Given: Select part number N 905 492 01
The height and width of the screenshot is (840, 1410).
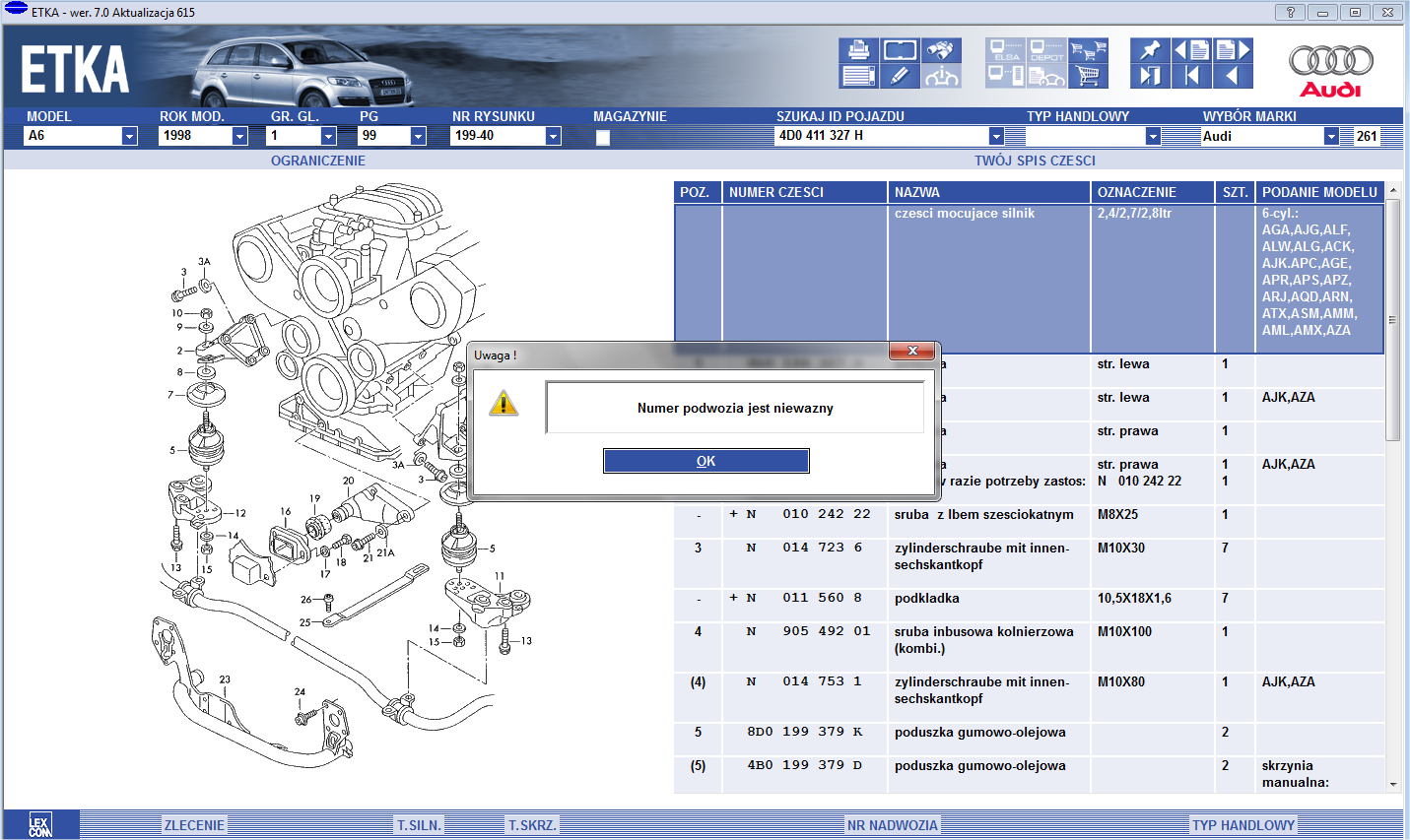Looking at the screenshot, I should pos(808,631).
